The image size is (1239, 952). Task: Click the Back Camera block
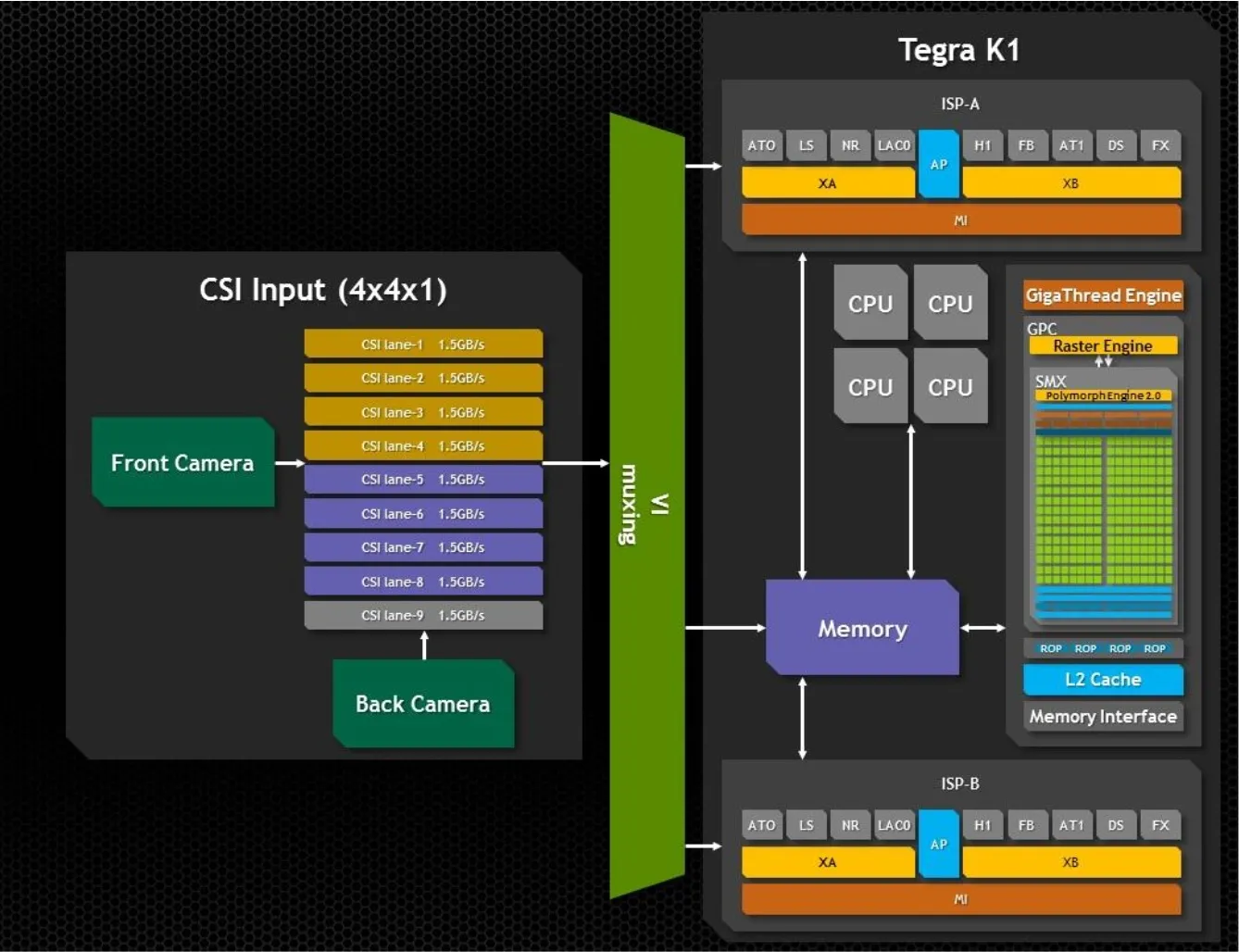tap(423, 704)
